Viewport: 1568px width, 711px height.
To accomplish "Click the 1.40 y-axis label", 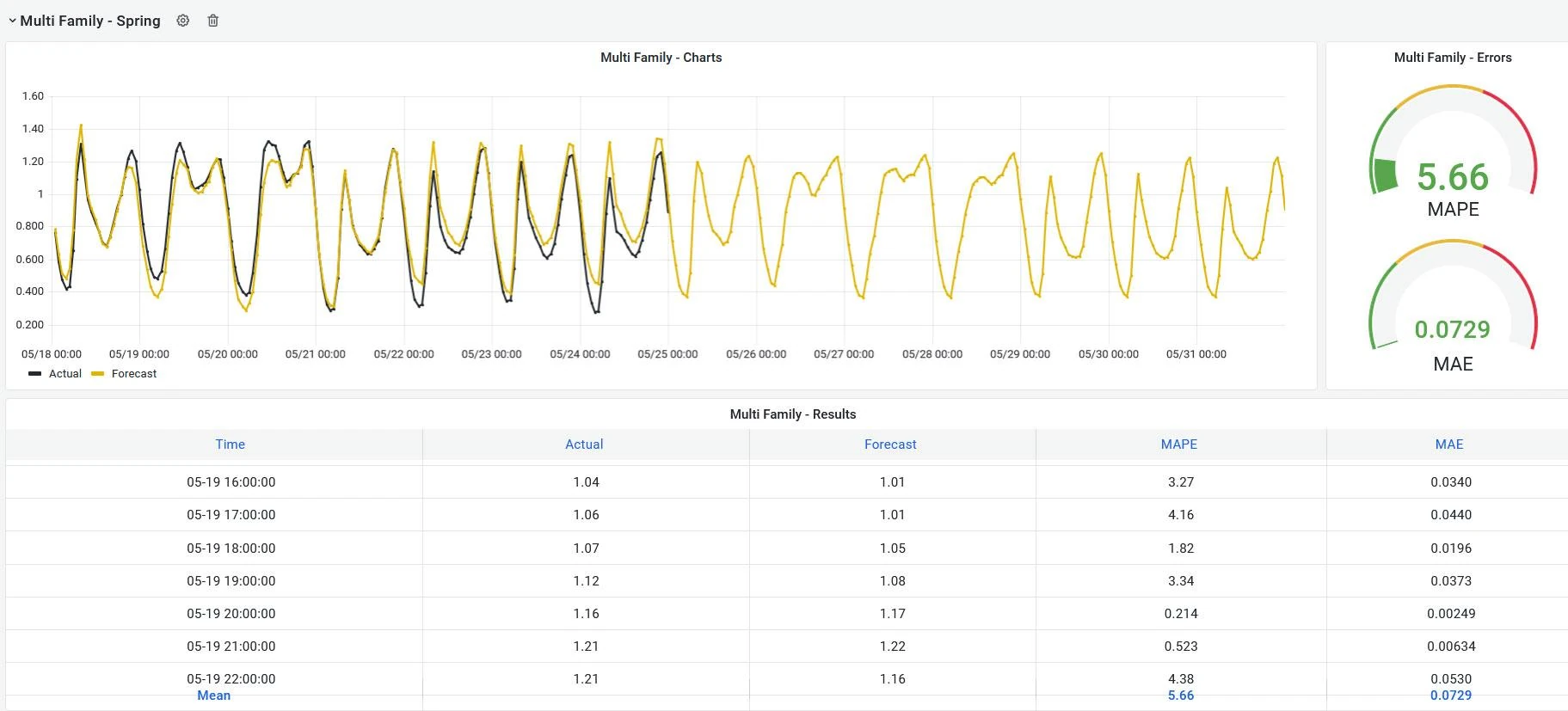I will (x=33, y=129).
